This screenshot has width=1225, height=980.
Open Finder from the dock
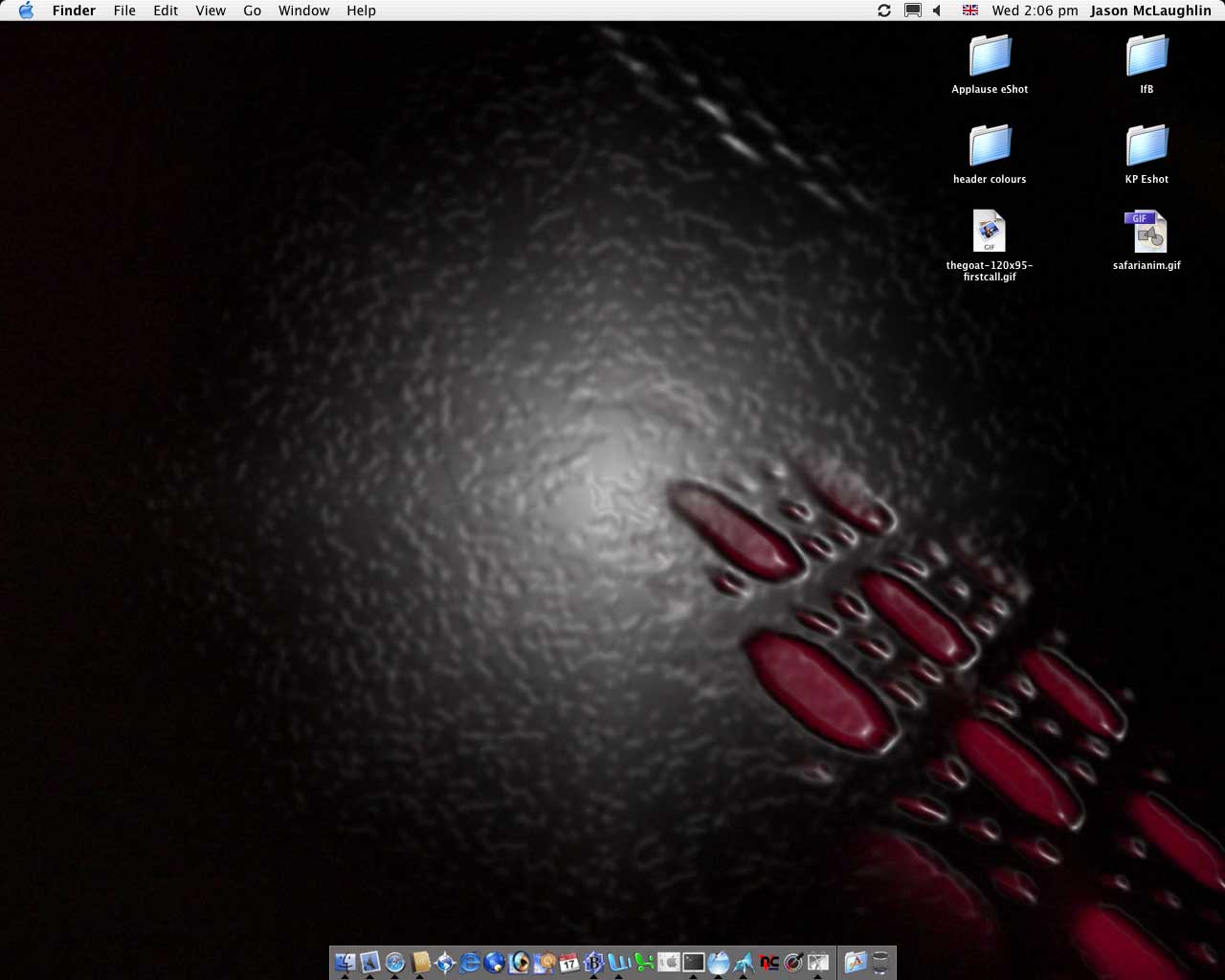coord(345,962)
